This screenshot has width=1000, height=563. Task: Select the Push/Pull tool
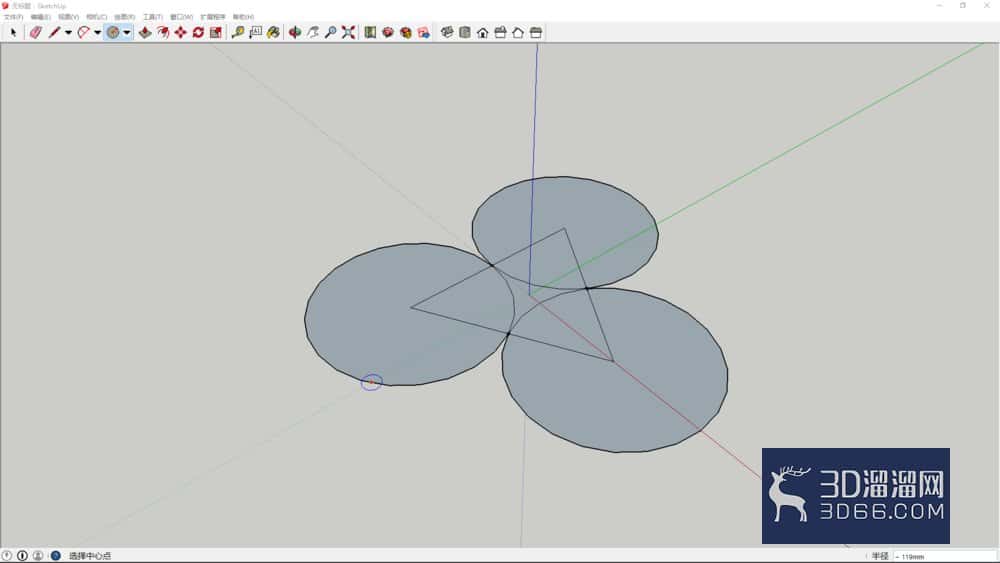click(x=145, y=32)
